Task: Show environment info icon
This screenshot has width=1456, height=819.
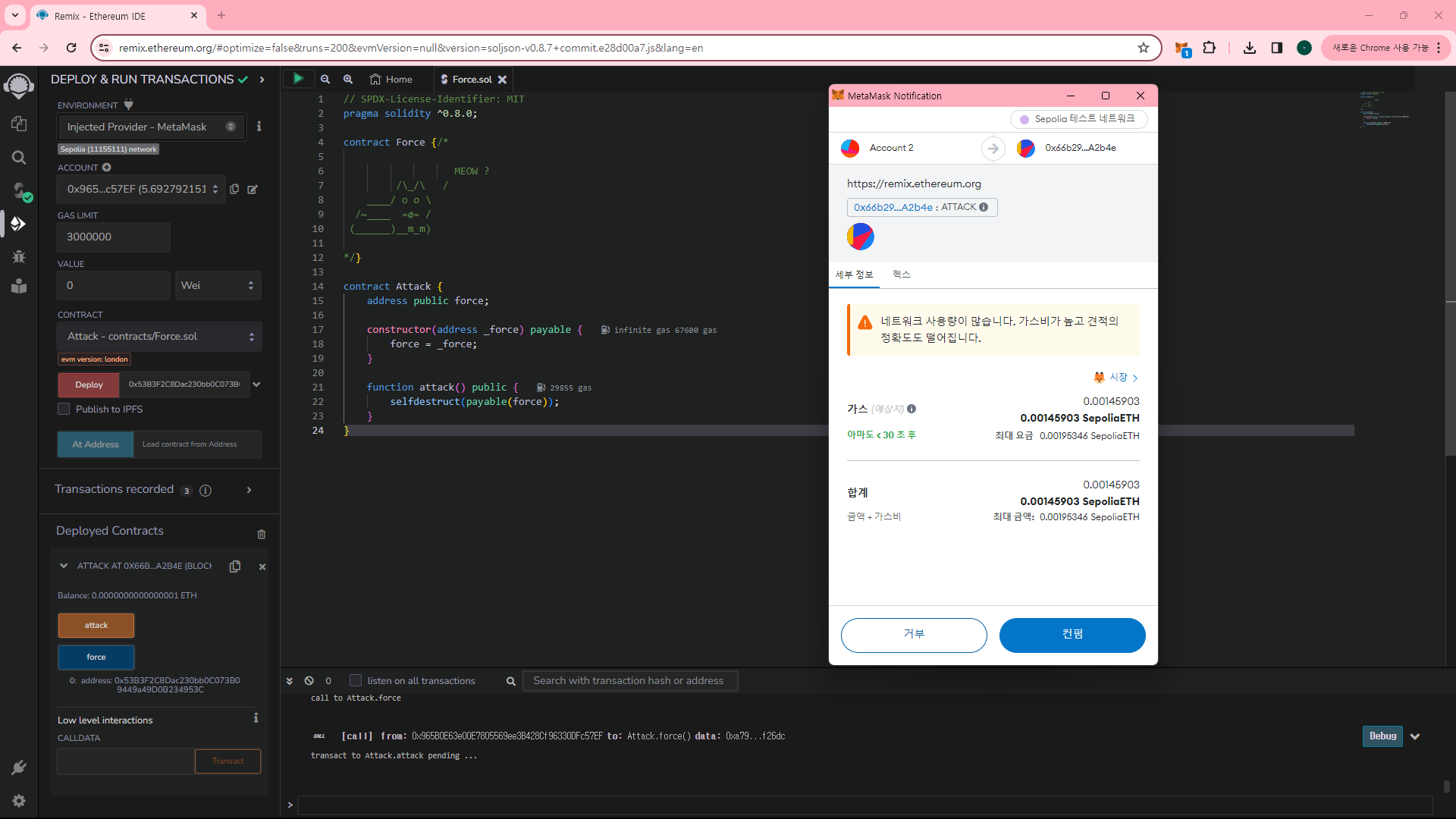Action: [x=259, y=127]
